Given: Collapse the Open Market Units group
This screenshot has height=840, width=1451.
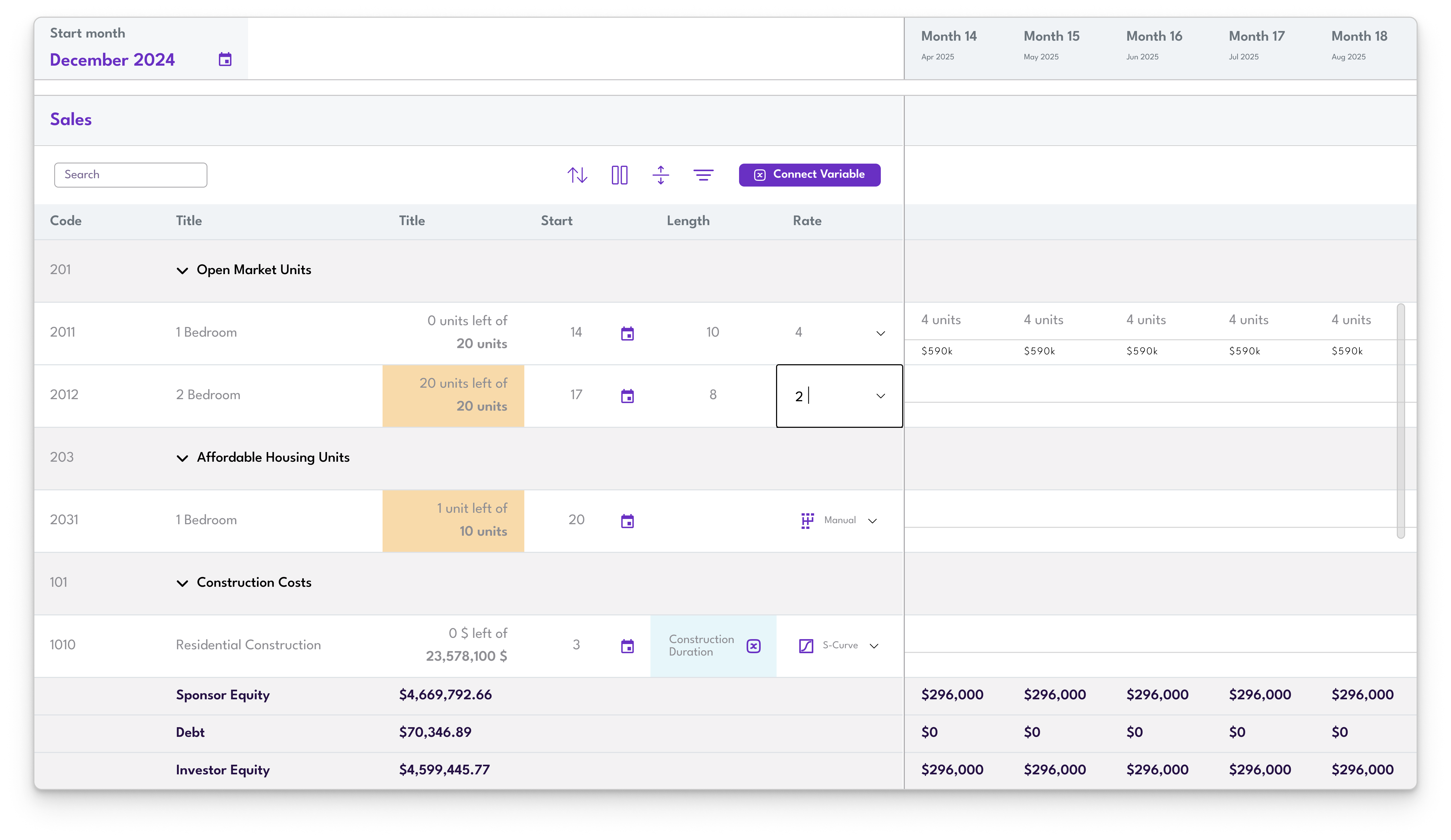Looking at the screenshot, I should pyautogui.click(x=182, y=271).
